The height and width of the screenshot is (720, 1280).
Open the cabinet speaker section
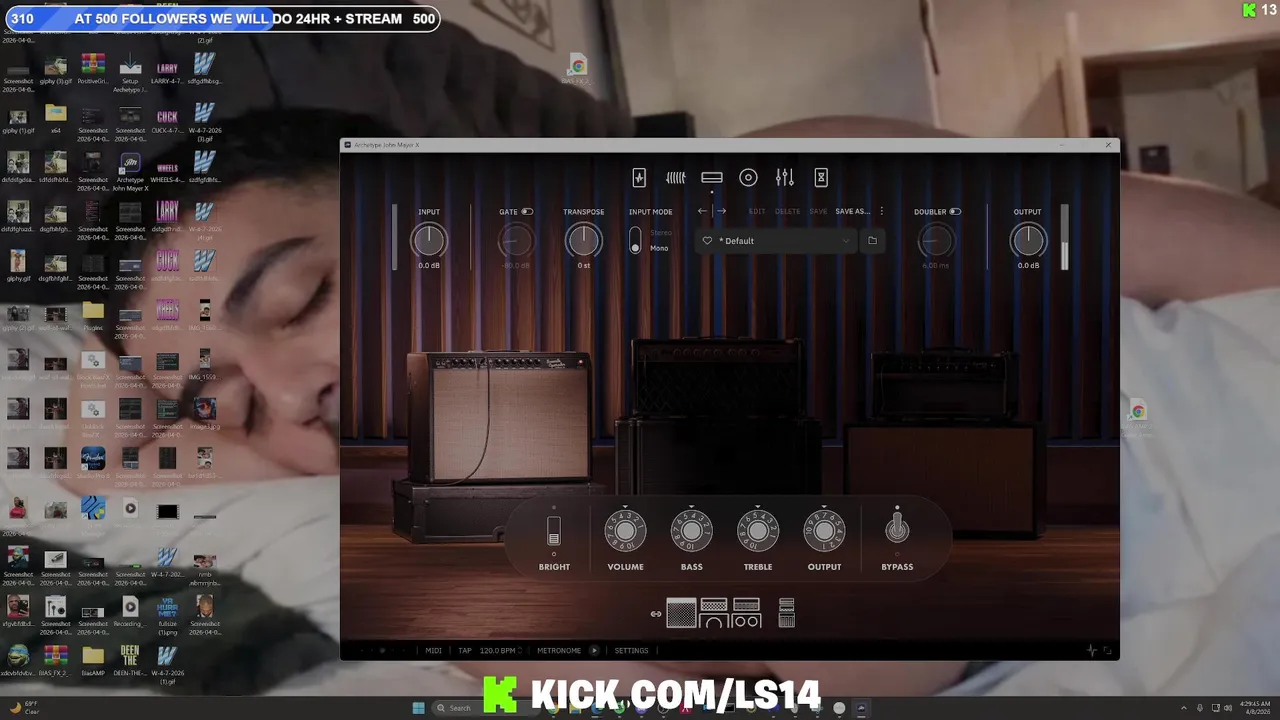pos(748,178)
